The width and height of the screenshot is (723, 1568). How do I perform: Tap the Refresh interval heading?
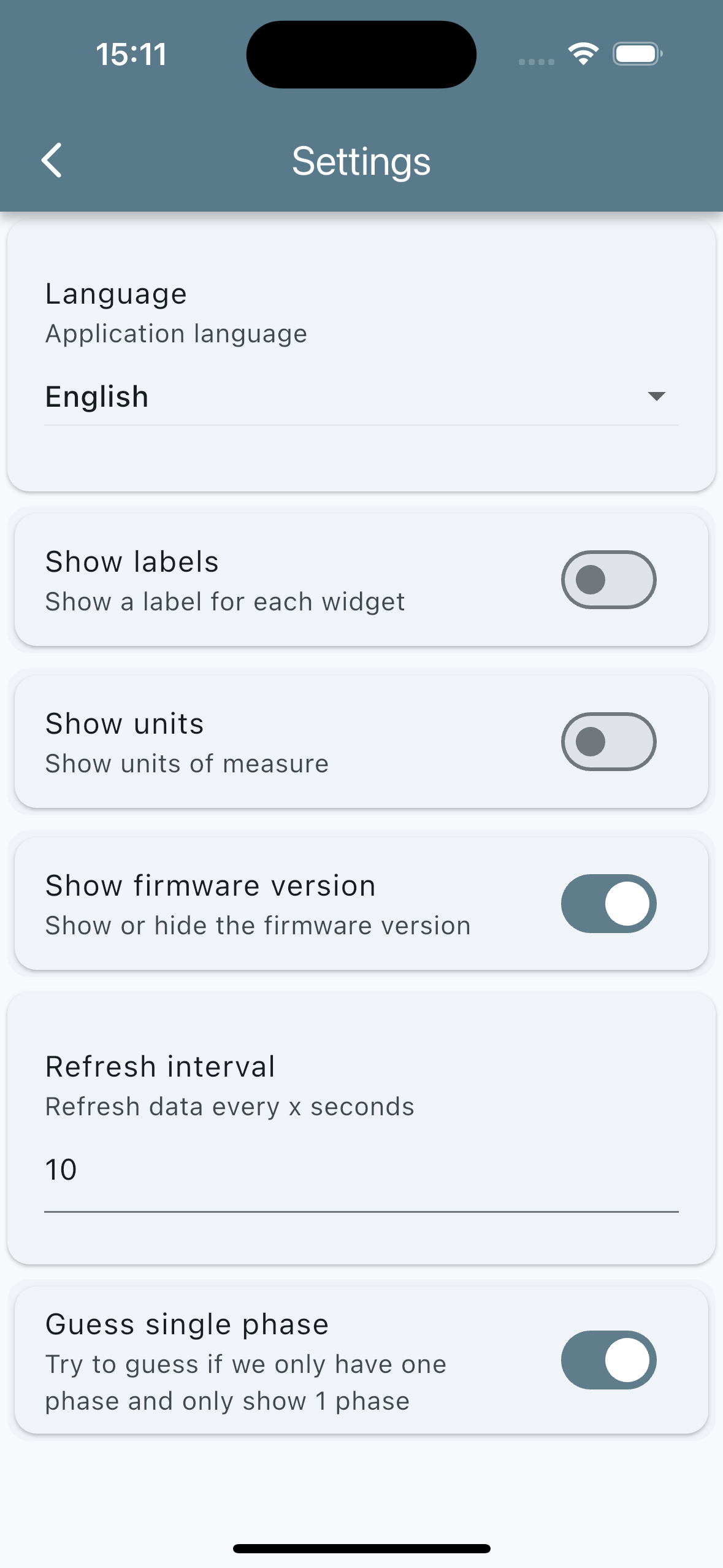pos(160,1067)
